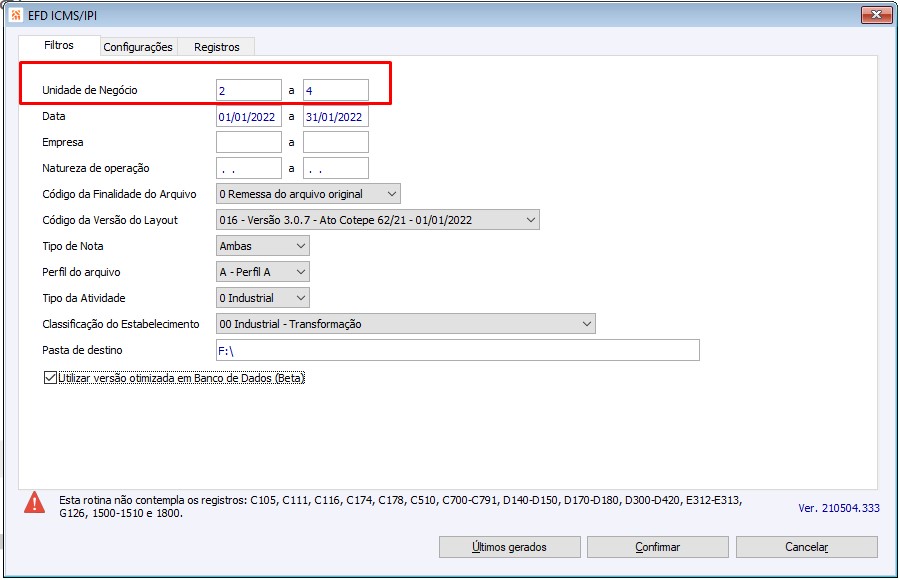Click the 'Esta rotina não contempla os registros' notice
Image resolution: width=900 pixels, height=580 pixels.
tap(400, 506)
